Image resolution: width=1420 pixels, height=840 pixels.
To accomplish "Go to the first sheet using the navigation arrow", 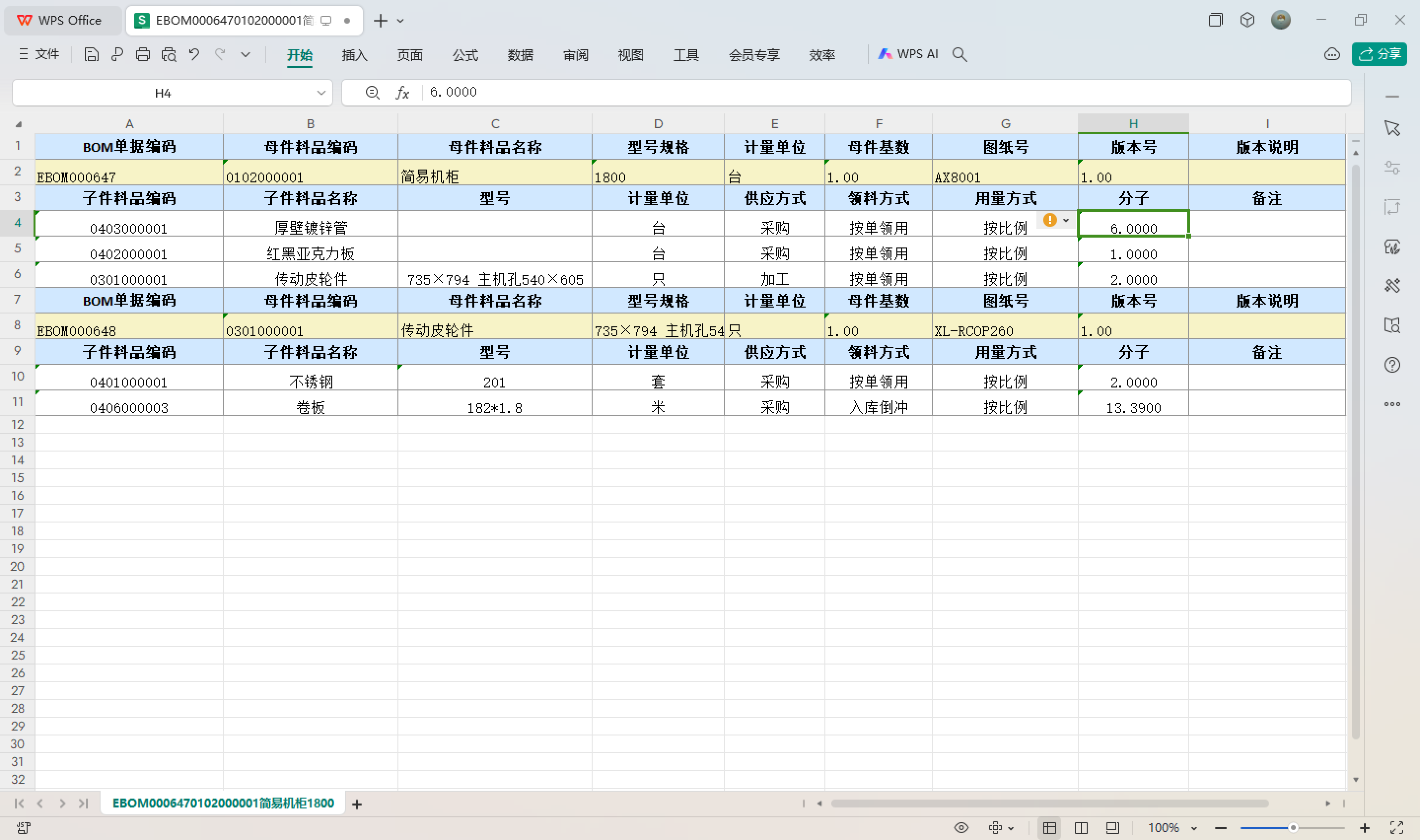I will click(19, 803).
